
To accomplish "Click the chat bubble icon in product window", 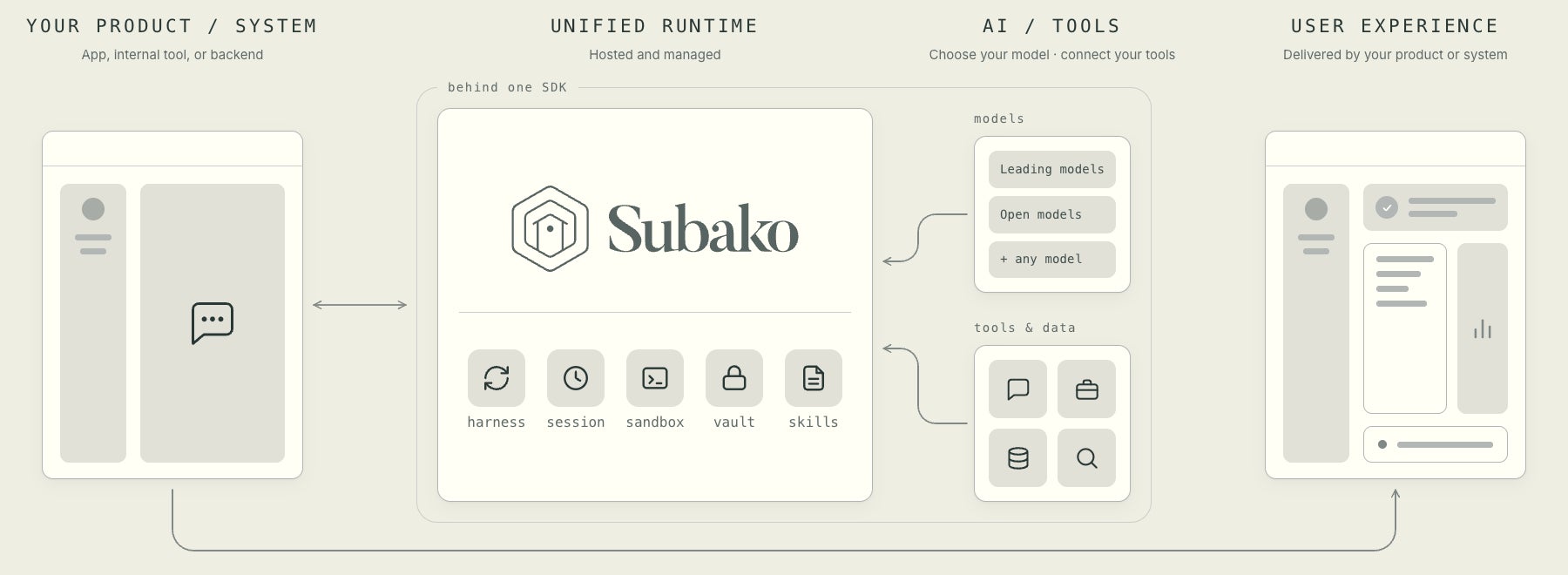I will point(213,323).
